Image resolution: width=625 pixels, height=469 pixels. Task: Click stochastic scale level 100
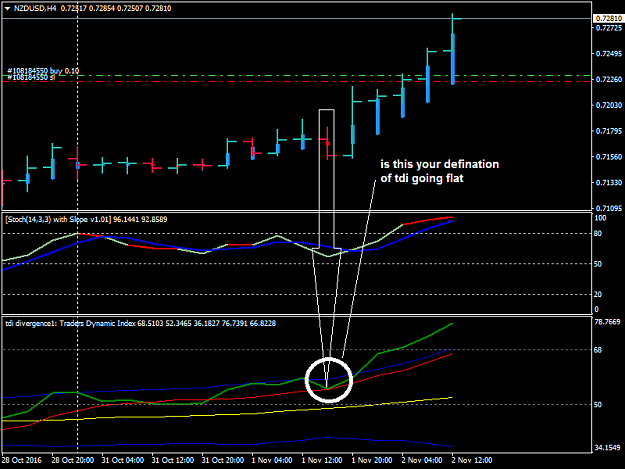click(x=600, y=218)
